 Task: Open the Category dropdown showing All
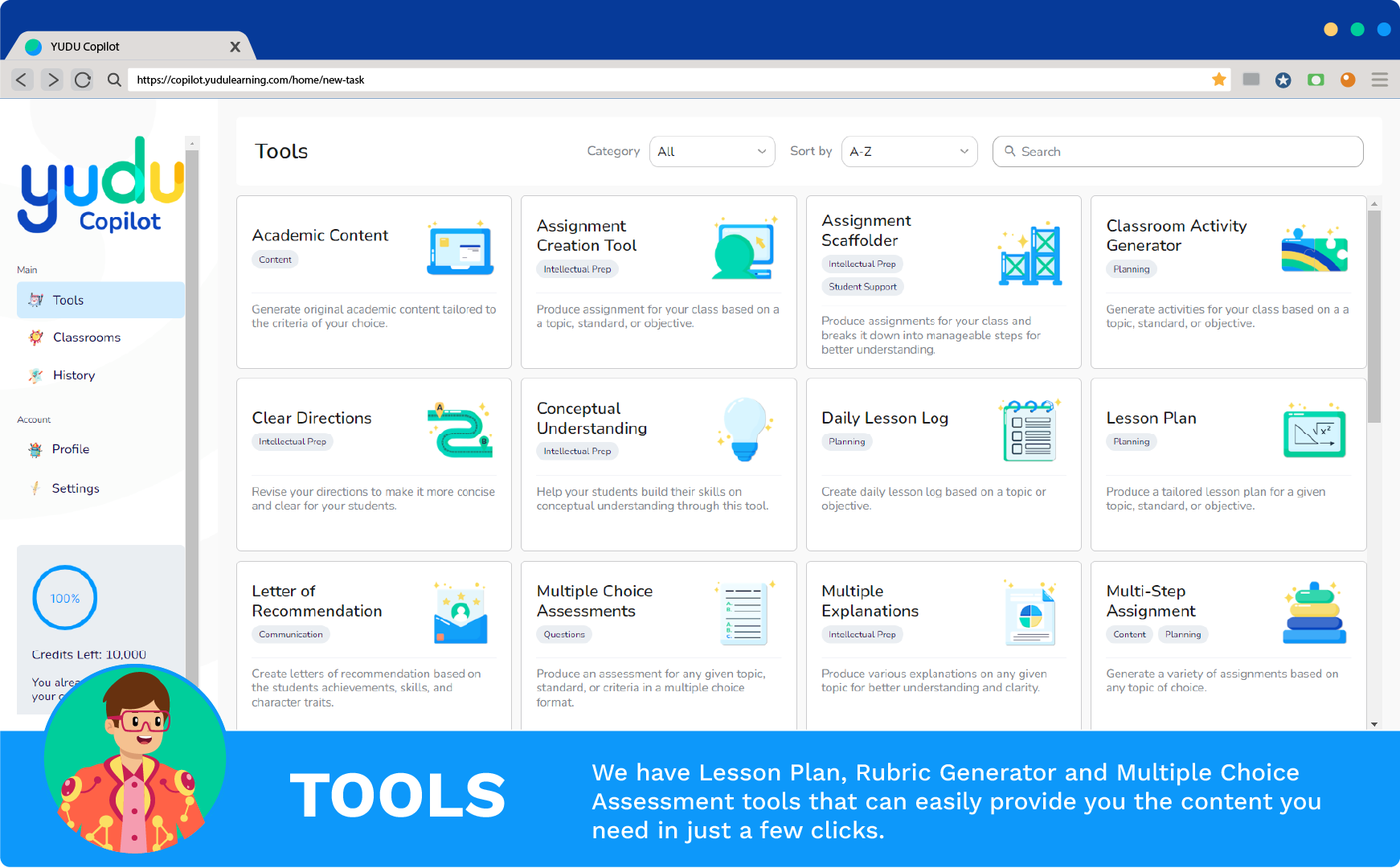click(x=712, y=151)
